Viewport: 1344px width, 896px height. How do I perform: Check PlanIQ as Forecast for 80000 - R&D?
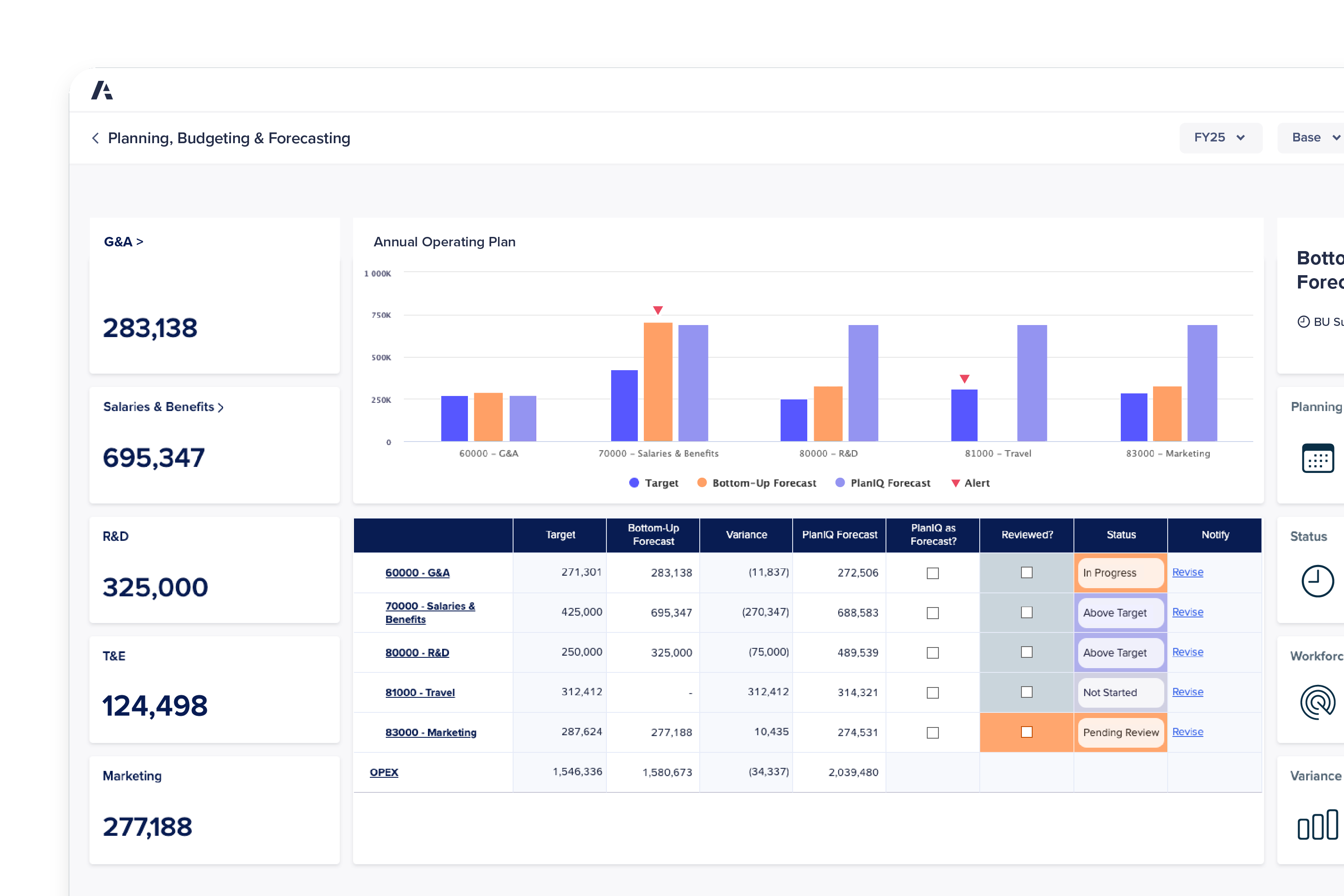click(933, 653)
